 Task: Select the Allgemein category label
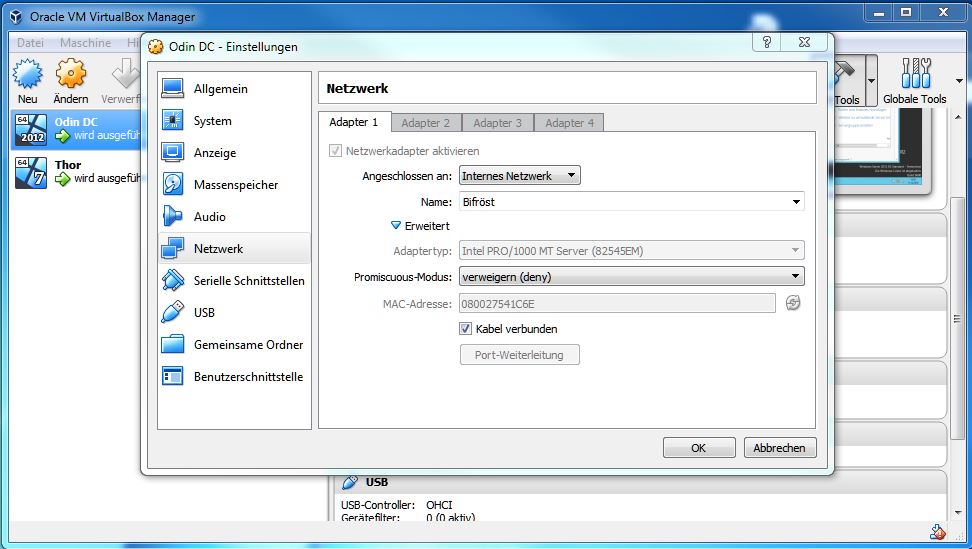(x=221, y=89)
